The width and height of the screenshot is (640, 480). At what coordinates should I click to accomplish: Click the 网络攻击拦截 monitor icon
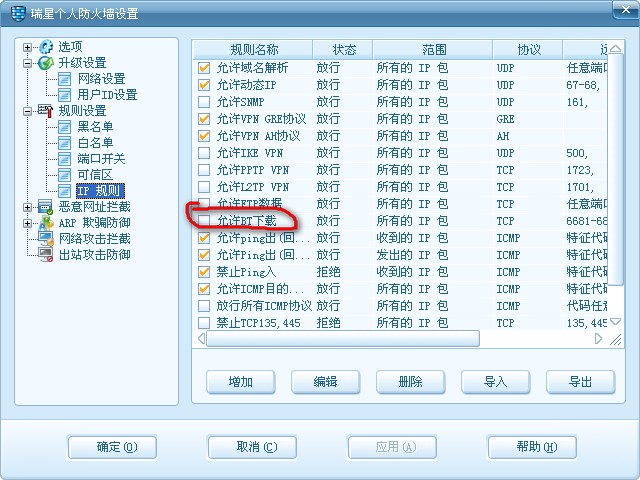pyautogui.click(x=45, y=239)
